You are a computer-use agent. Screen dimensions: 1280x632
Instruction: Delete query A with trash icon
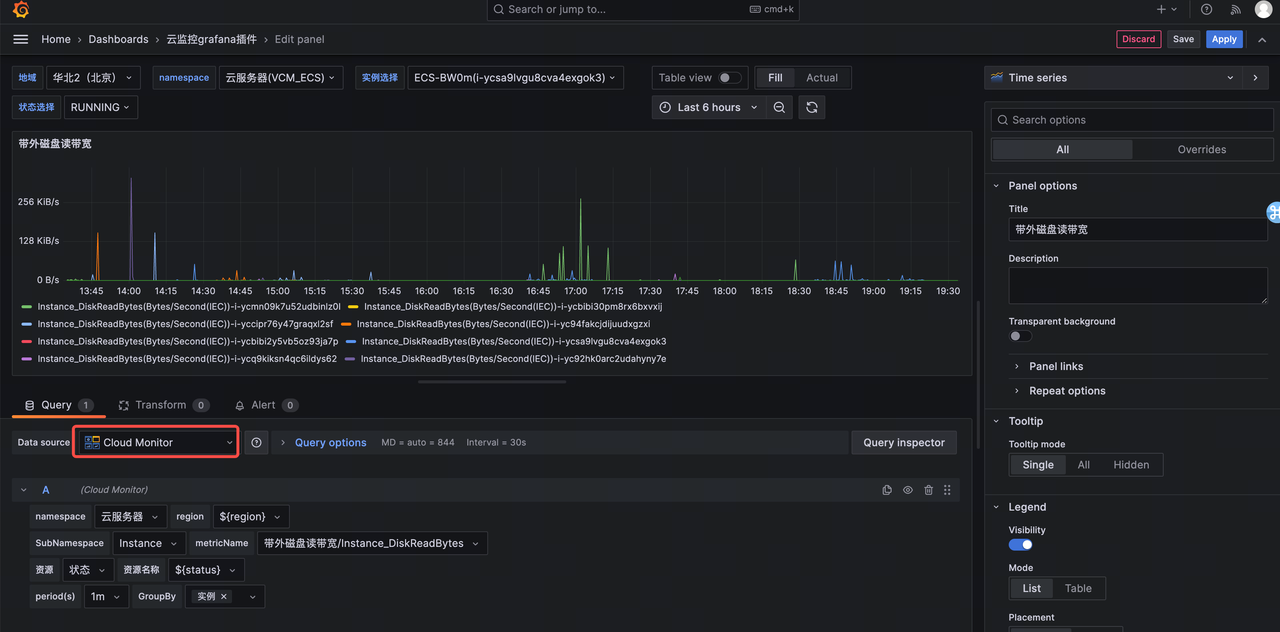[x=928, y=490]
